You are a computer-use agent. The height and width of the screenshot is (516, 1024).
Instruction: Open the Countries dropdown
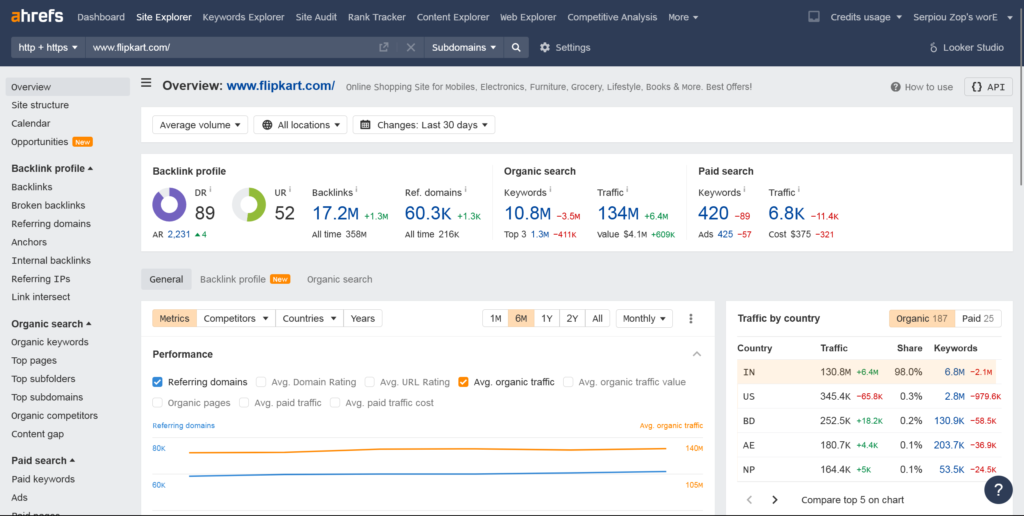[x=310, y=318]
